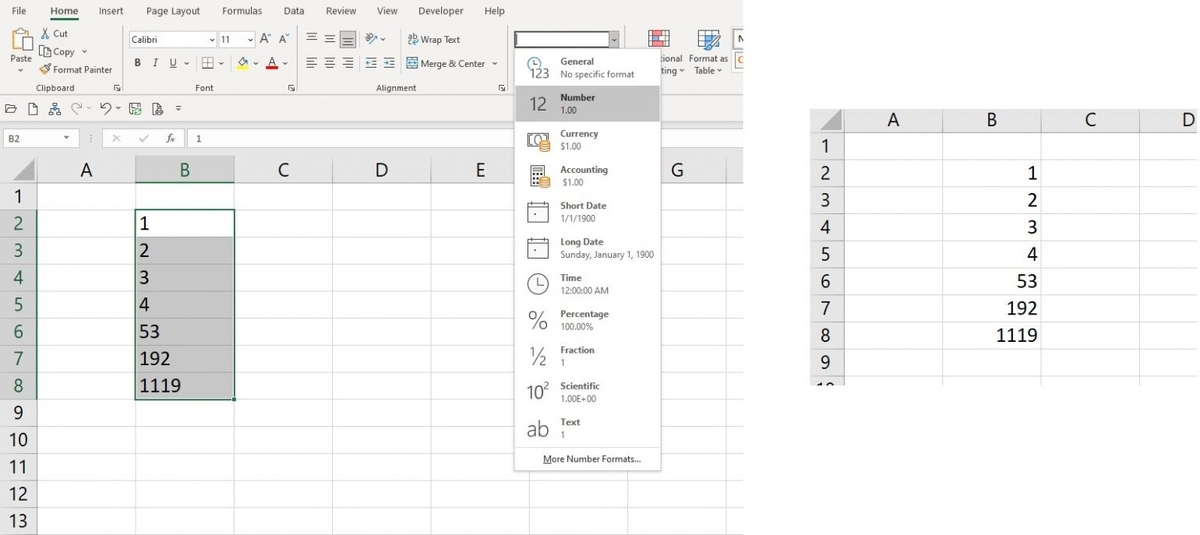Choose Accounting format
The image size is (1200, 535).
click(587, 176)
